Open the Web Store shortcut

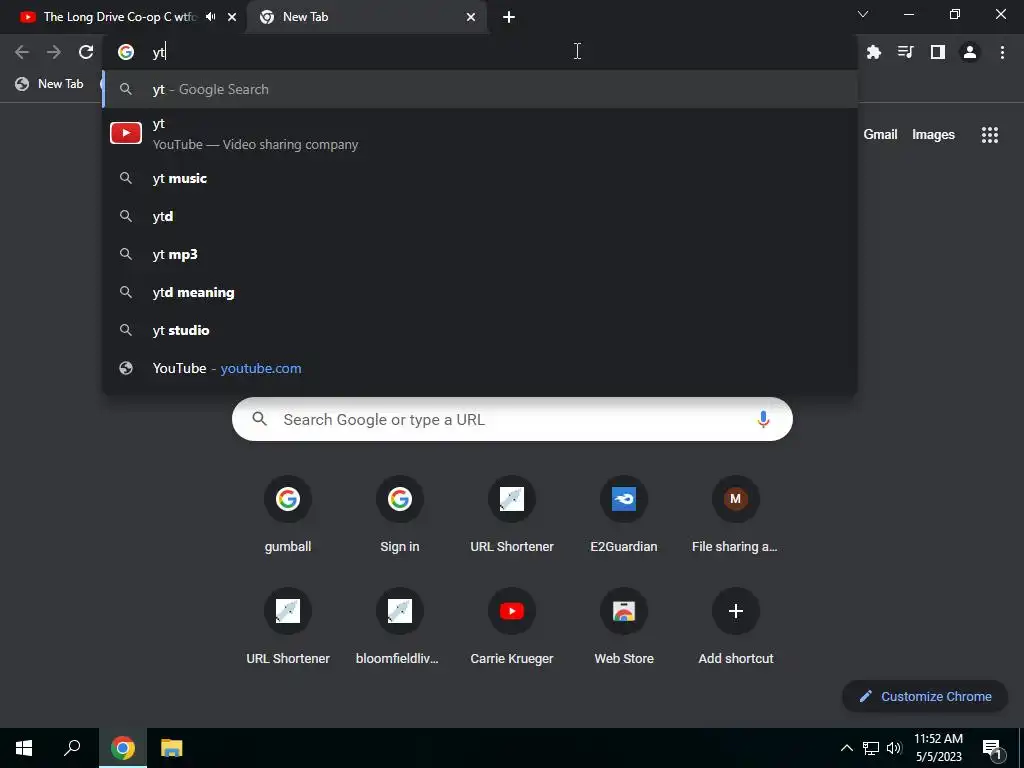pos(624,628)
